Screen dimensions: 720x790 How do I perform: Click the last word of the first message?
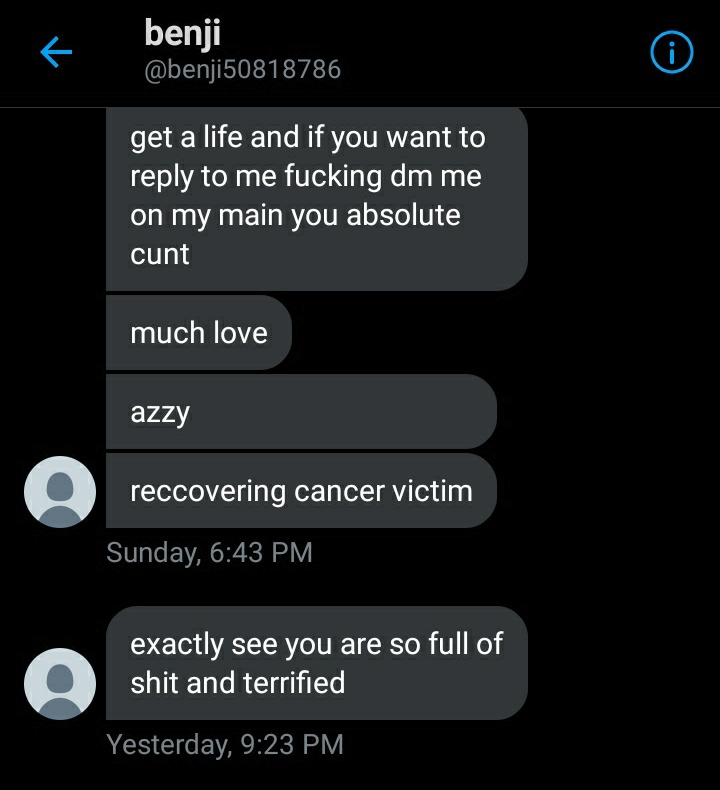pos(160,254)
